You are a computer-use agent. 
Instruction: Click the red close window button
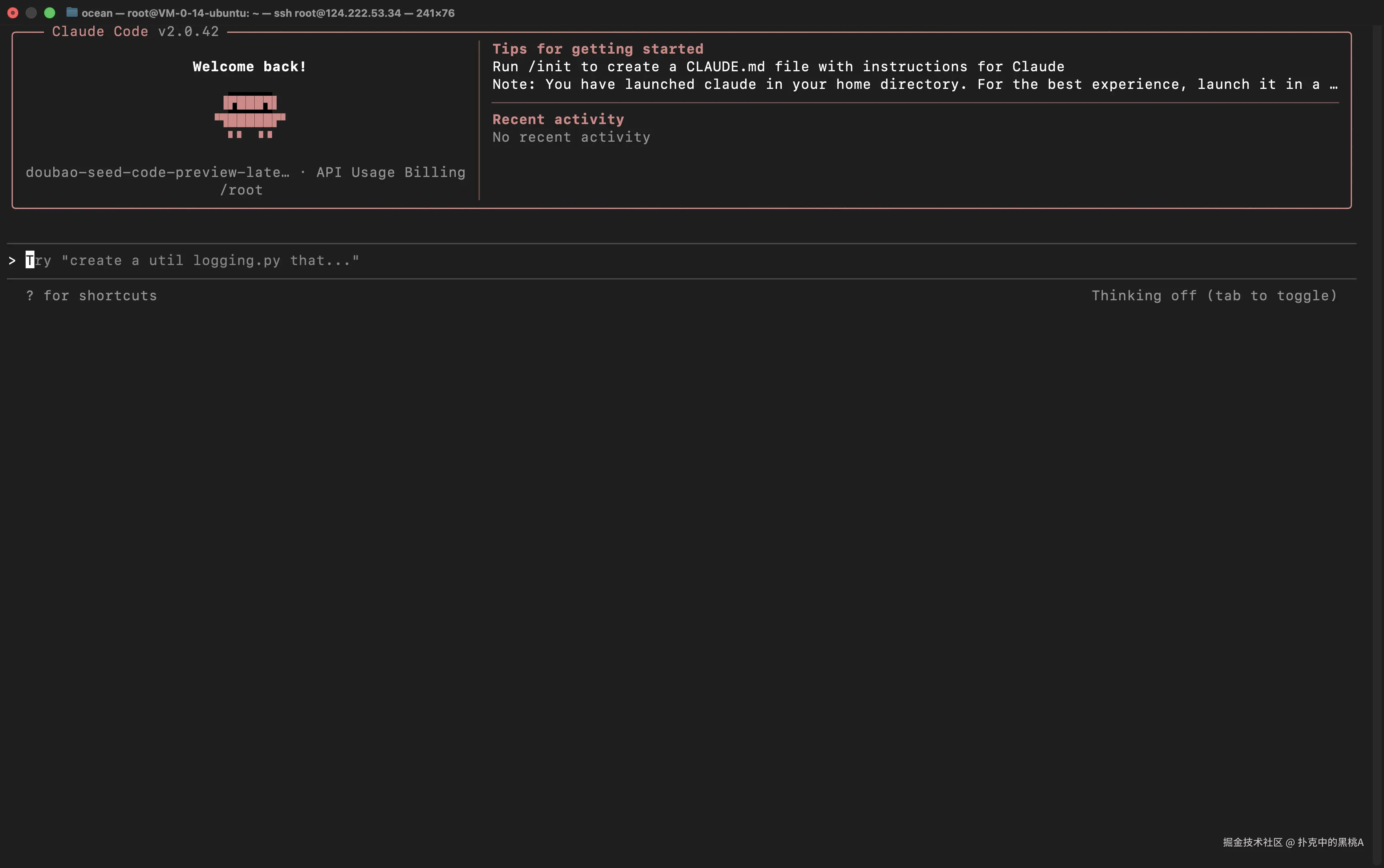(13, 13)
